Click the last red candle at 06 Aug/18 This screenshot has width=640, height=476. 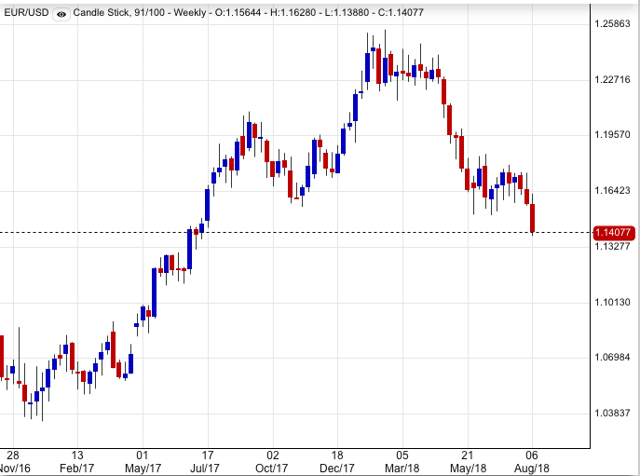533,218
